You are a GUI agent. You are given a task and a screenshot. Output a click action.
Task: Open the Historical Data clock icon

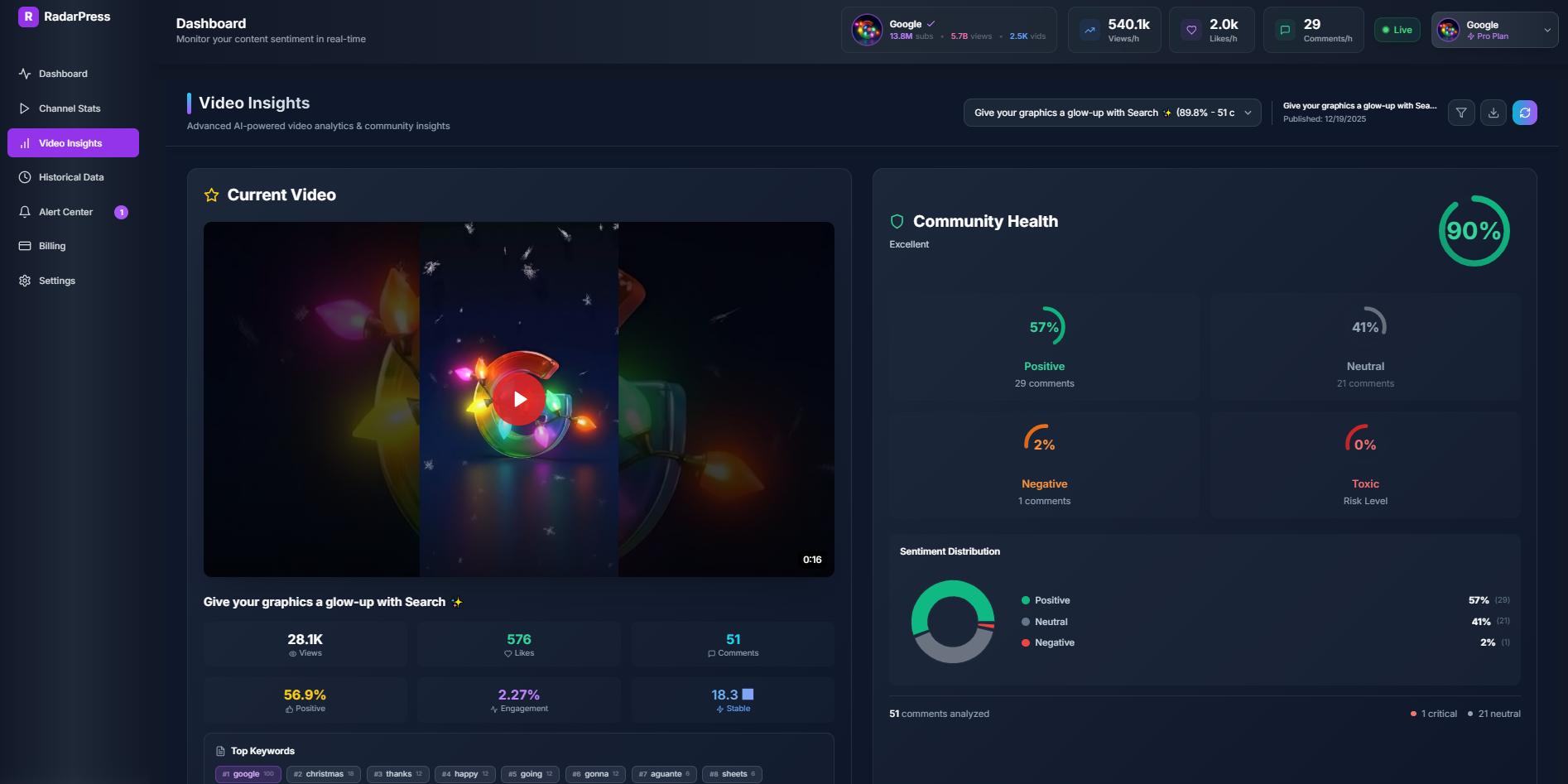(x=26, y=176)
